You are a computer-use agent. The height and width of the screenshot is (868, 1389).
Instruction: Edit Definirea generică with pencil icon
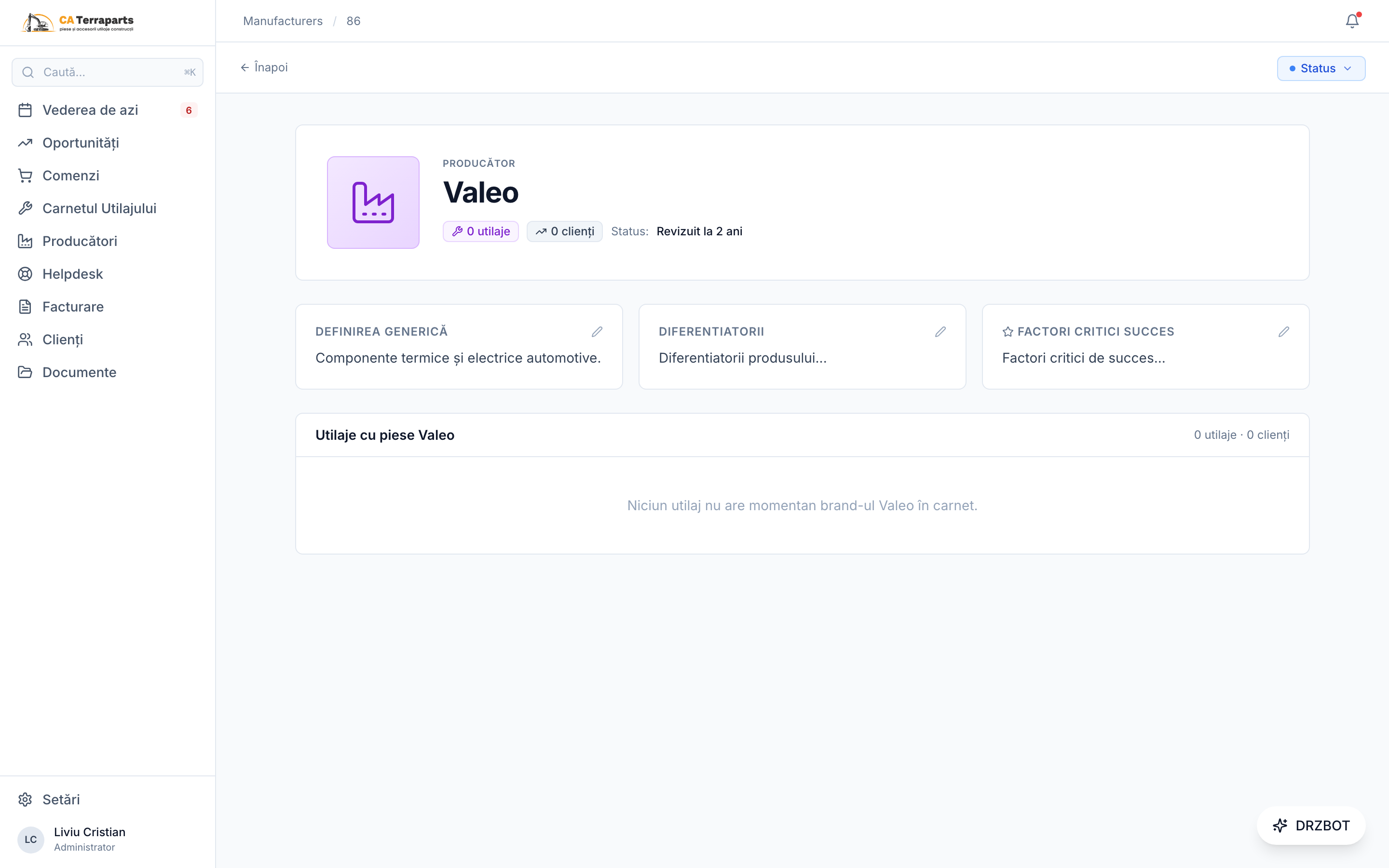[597, 332]
